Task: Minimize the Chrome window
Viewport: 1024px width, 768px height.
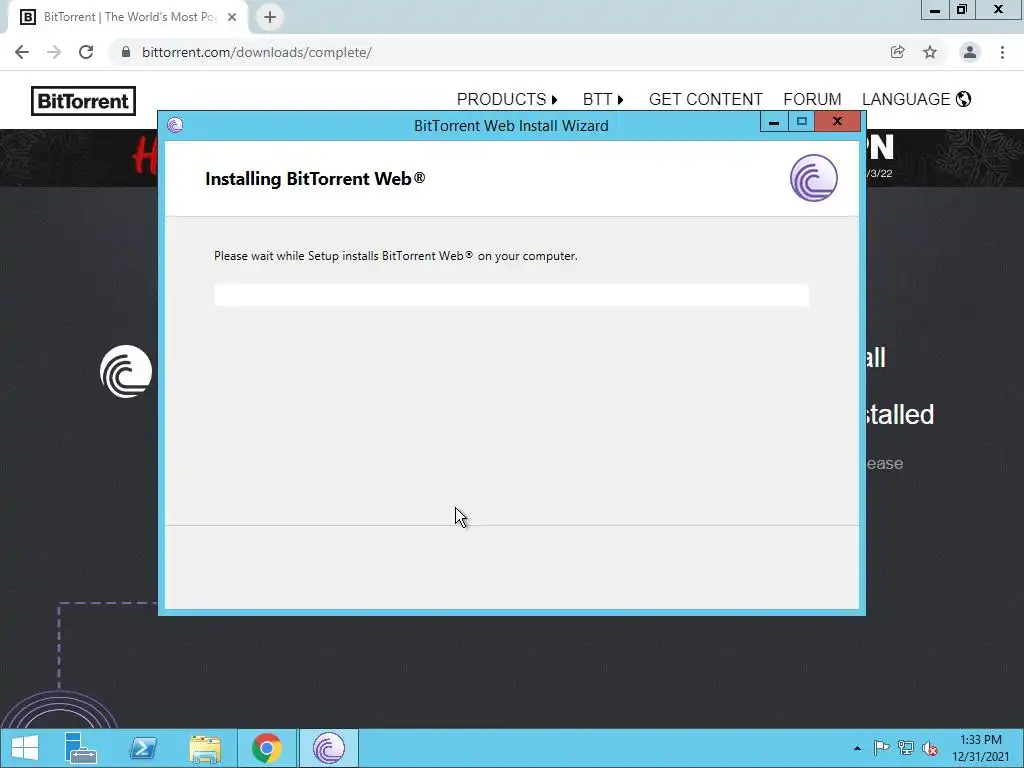Action: point(935,10)
